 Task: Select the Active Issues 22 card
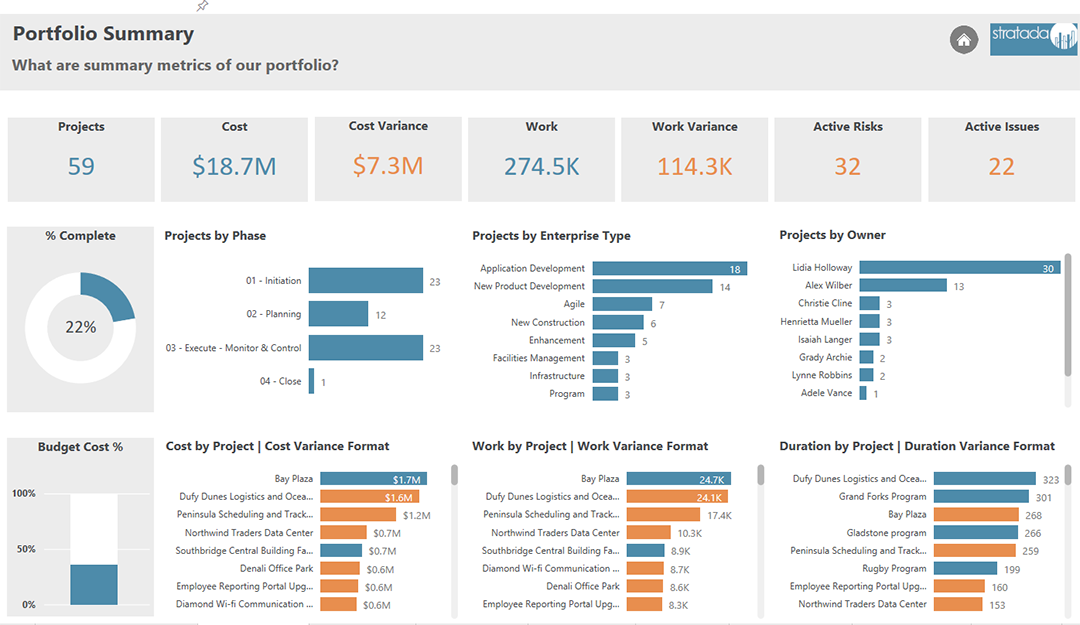click(x=1001, y=159)
